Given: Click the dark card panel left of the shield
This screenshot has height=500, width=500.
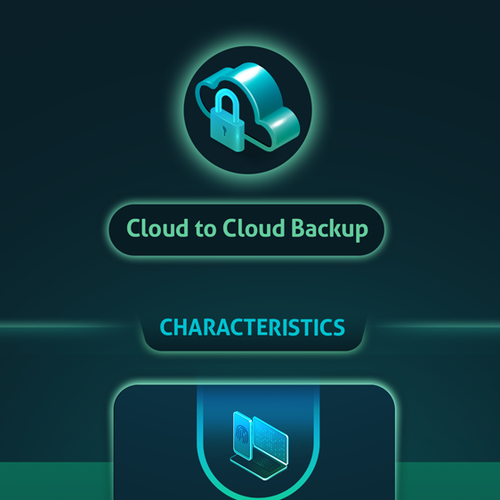Looking at the screenshot, I should [x=155, y=443].
